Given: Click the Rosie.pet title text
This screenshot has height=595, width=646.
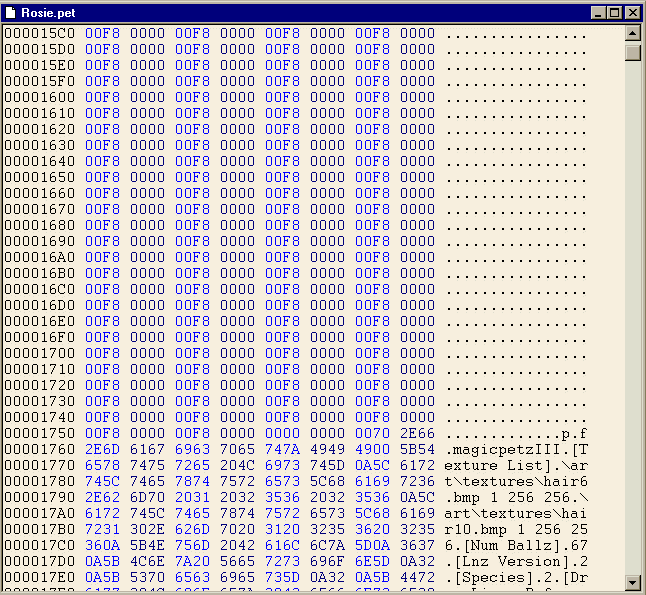Looking at the screenshot, I should (x=46, y=12).
